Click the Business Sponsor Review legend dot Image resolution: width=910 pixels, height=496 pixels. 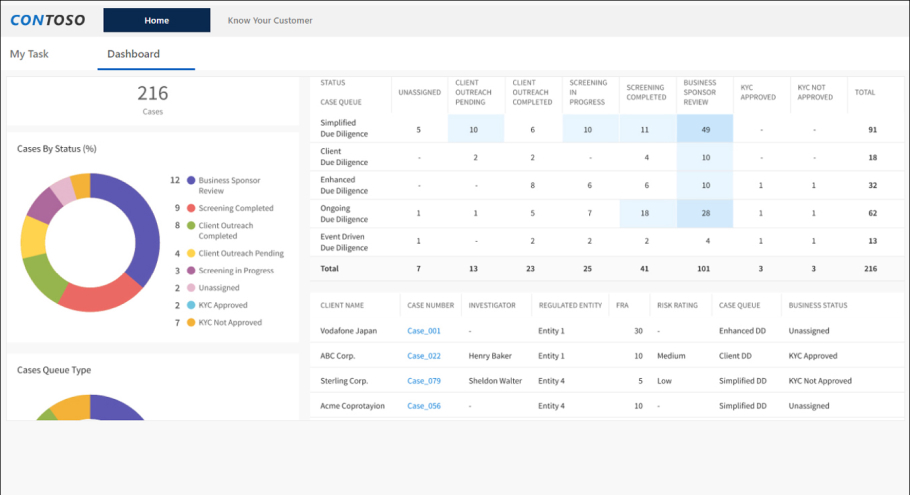pos(190,181)
